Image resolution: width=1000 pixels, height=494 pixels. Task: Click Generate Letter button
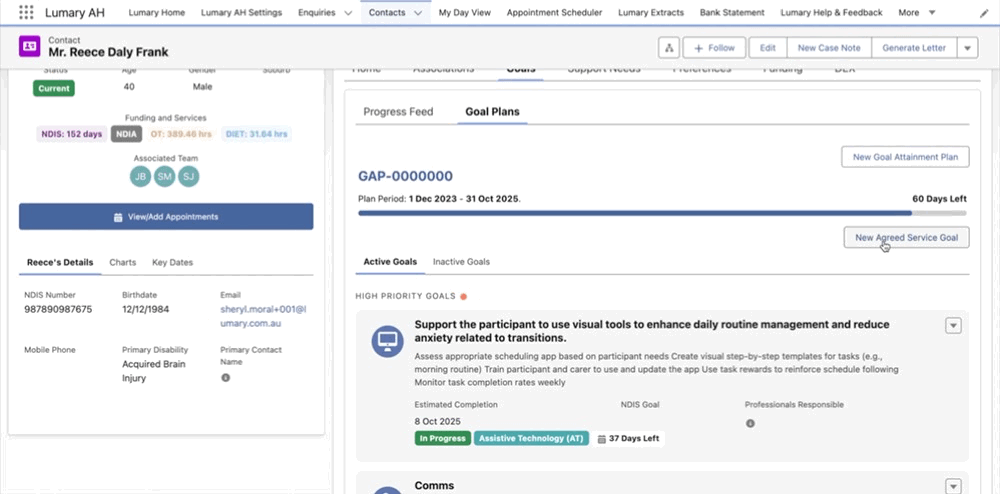click(x=914, y=48)
